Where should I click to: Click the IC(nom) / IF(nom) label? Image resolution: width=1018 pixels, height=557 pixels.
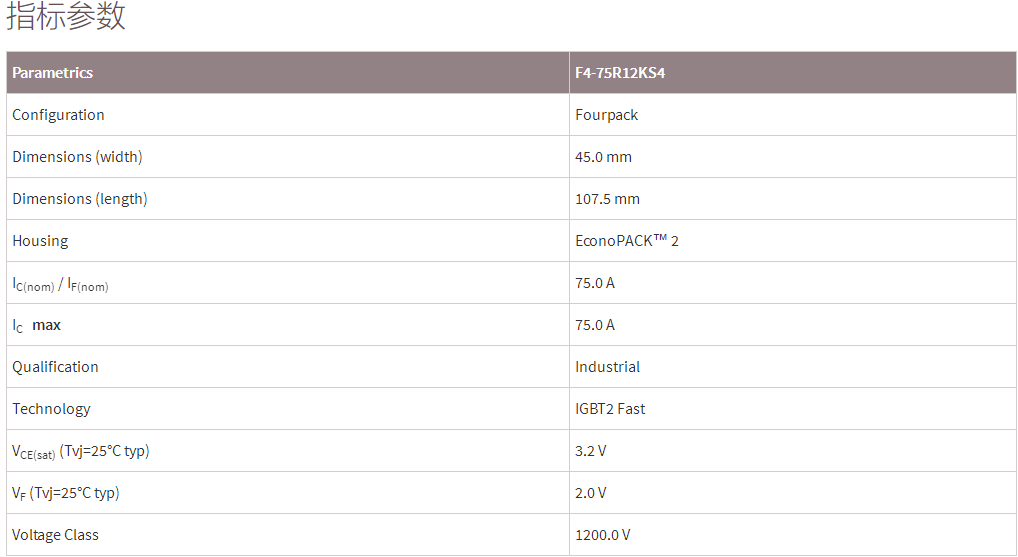(60, 284)
